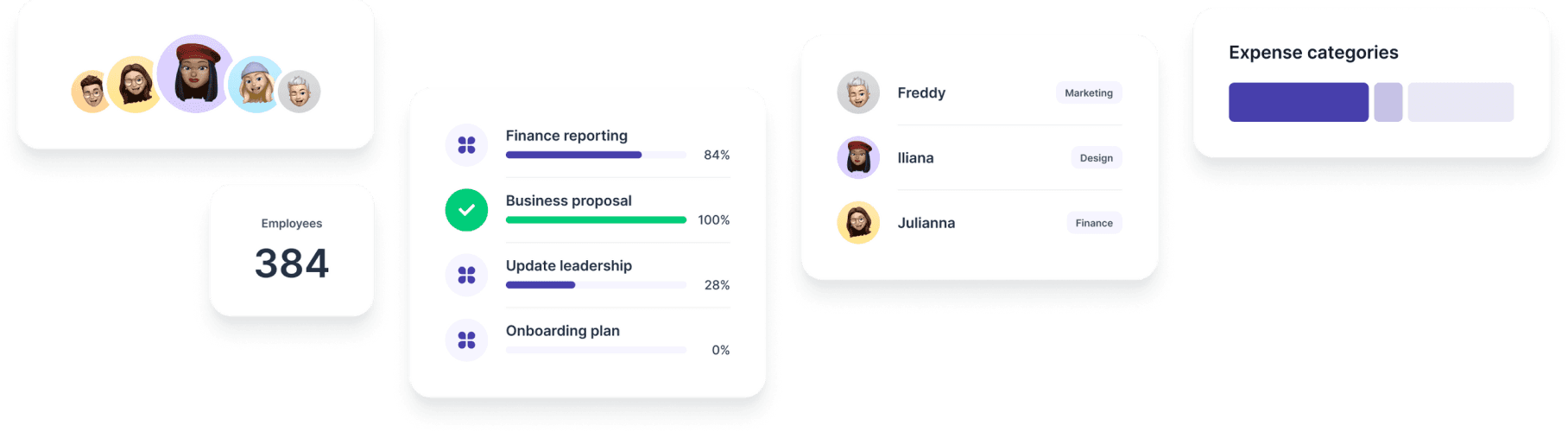Image resolution: width=1568 pixels, height=432 pixels.
Task: Click the Finance reporting progress bar
Action: [x=596, y=156]
